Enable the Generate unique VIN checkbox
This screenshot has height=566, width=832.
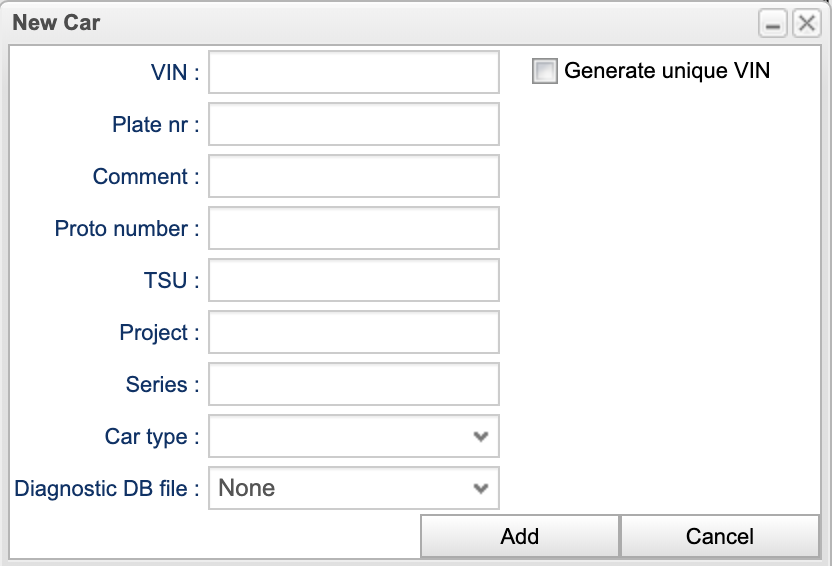tap(545, 72)
